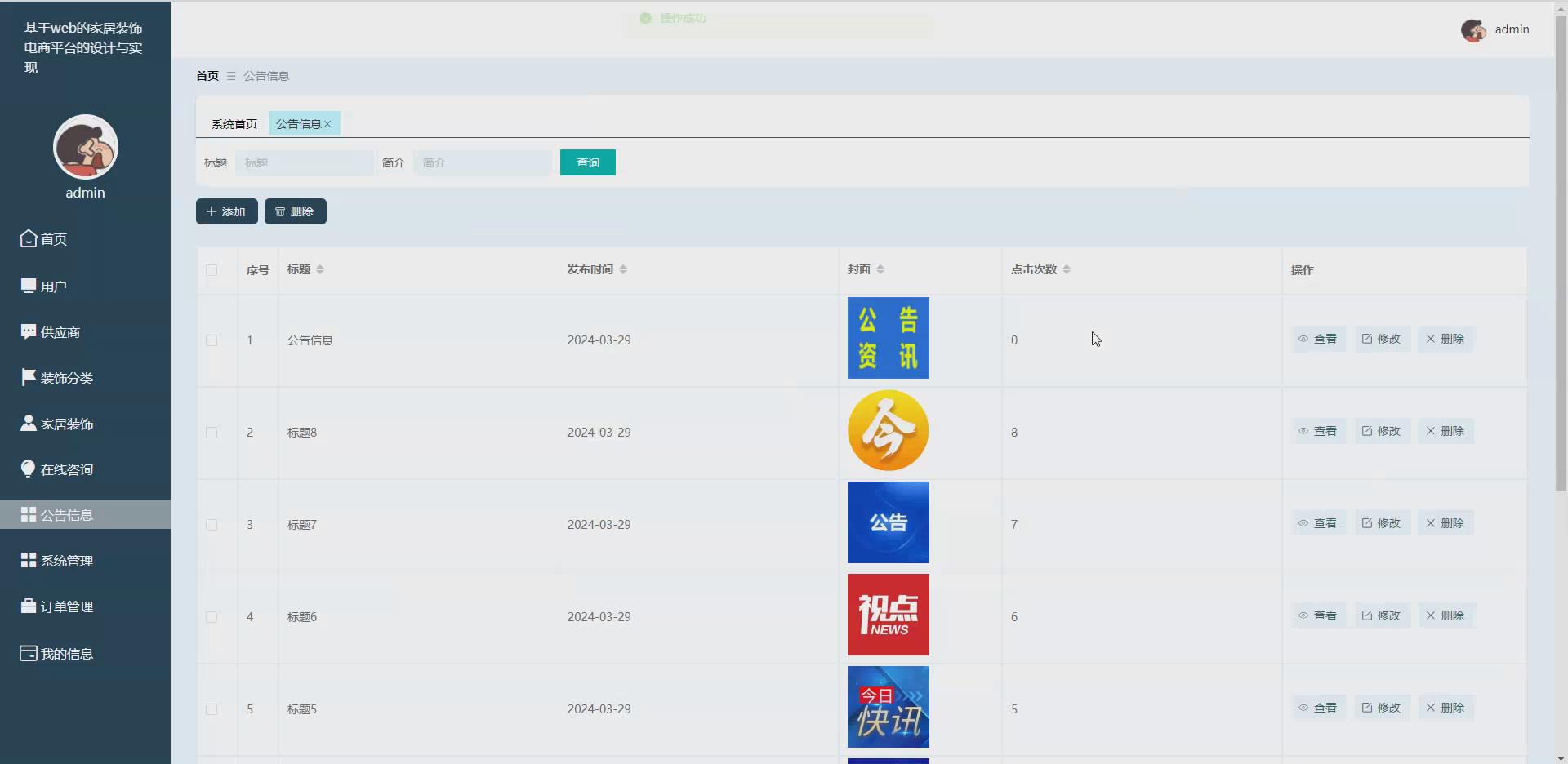Open 系统管理 grid icon in sidebar
Viewport: 1568px width, 764px height.
point(29,560)
